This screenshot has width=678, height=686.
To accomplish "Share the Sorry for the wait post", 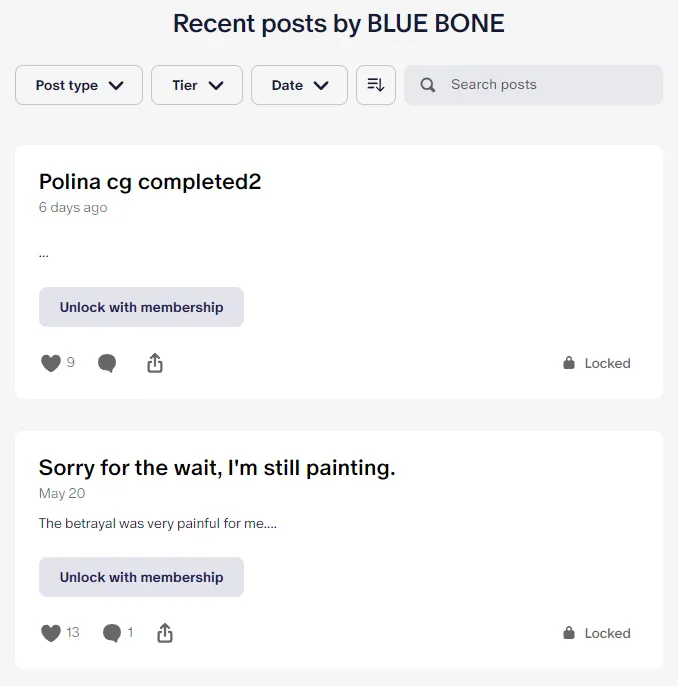I will tap(166, 633).
